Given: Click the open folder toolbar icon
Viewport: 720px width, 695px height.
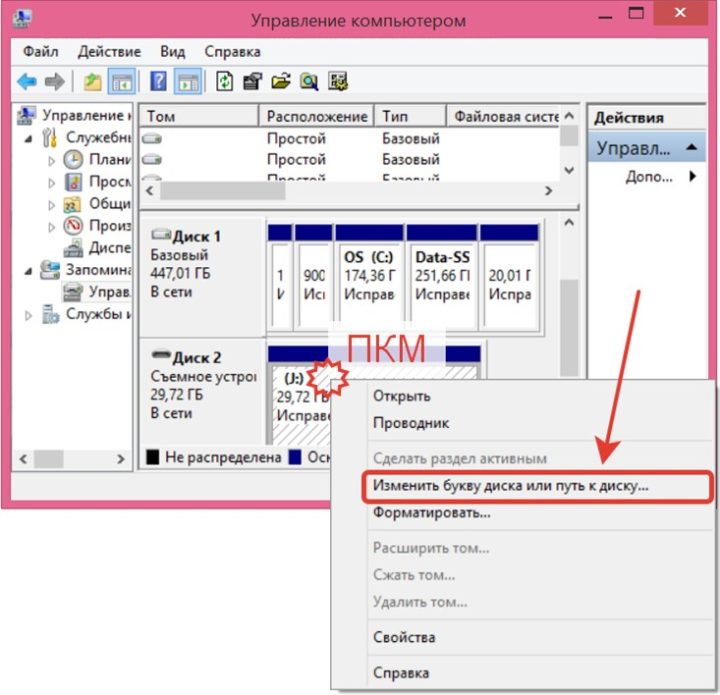Looking at the screenshot, I should pos(281,82).
